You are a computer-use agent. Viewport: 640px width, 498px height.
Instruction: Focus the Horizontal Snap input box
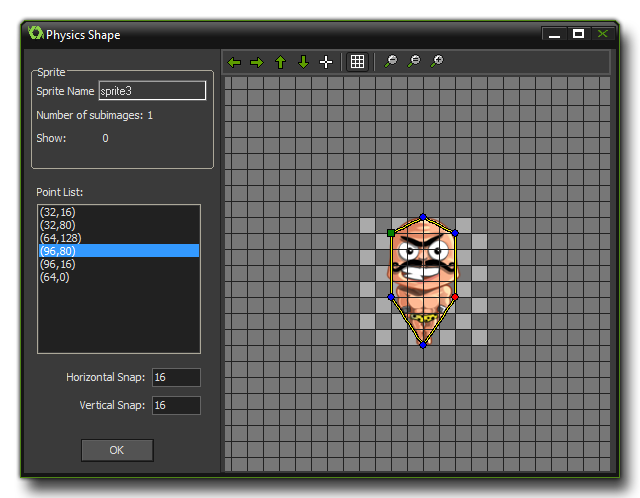coord(176,377)
